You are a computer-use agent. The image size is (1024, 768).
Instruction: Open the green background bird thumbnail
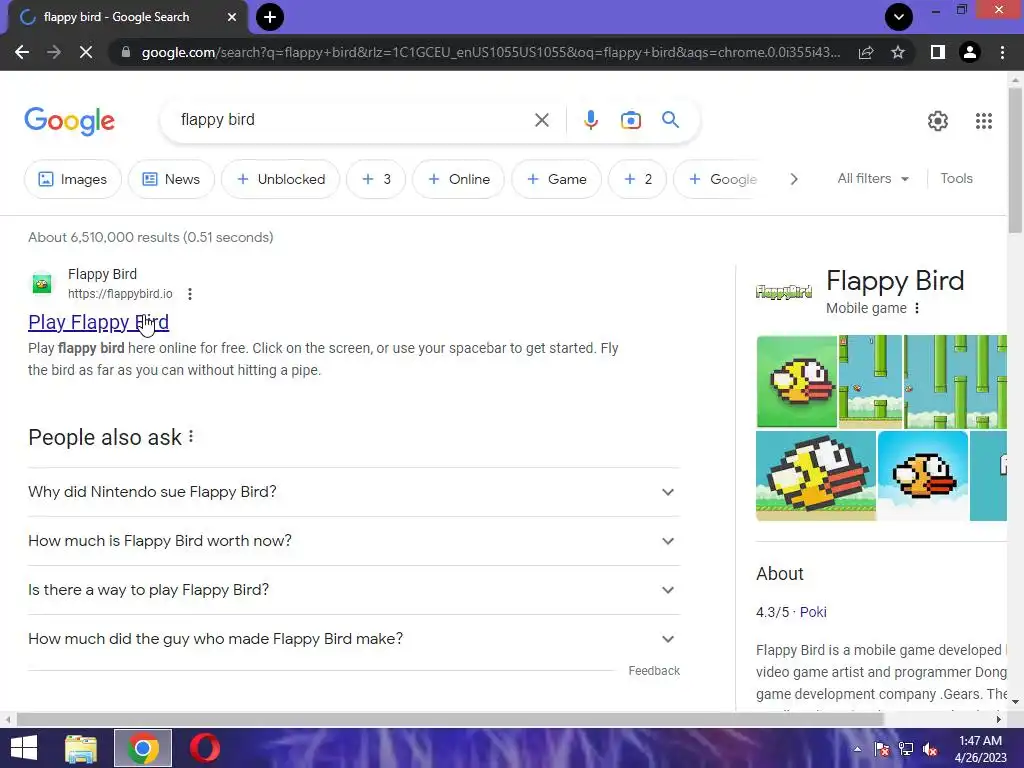click(797, 381)
